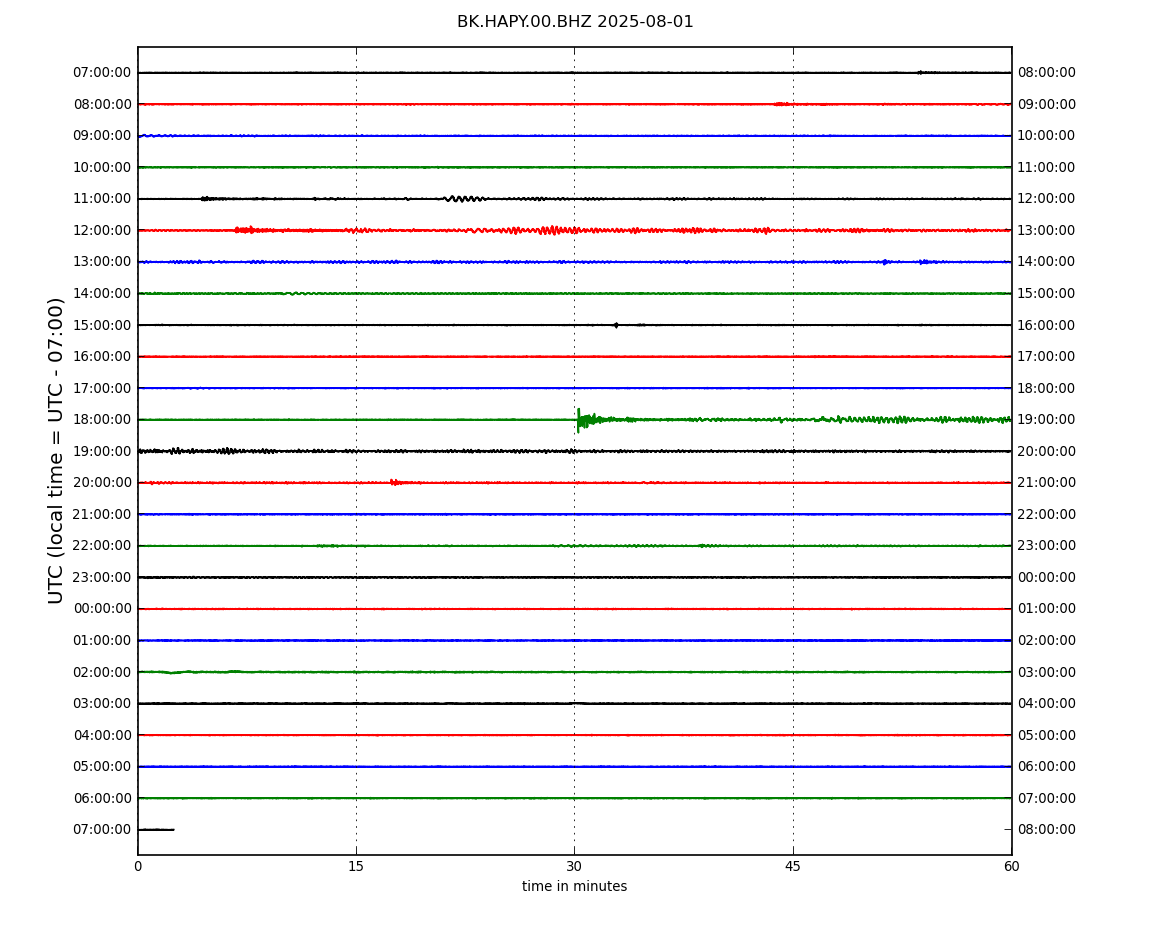Click right-axis label 03:00:00
1150x950 pixels.
pos(1047,672)
